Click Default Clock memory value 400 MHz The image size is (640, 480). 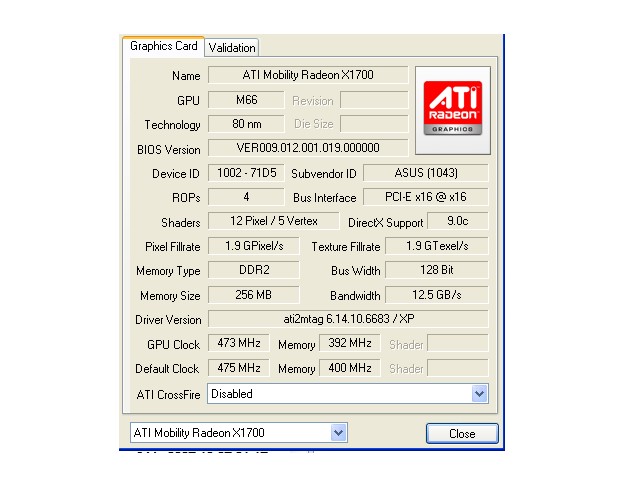click(350, 368)
